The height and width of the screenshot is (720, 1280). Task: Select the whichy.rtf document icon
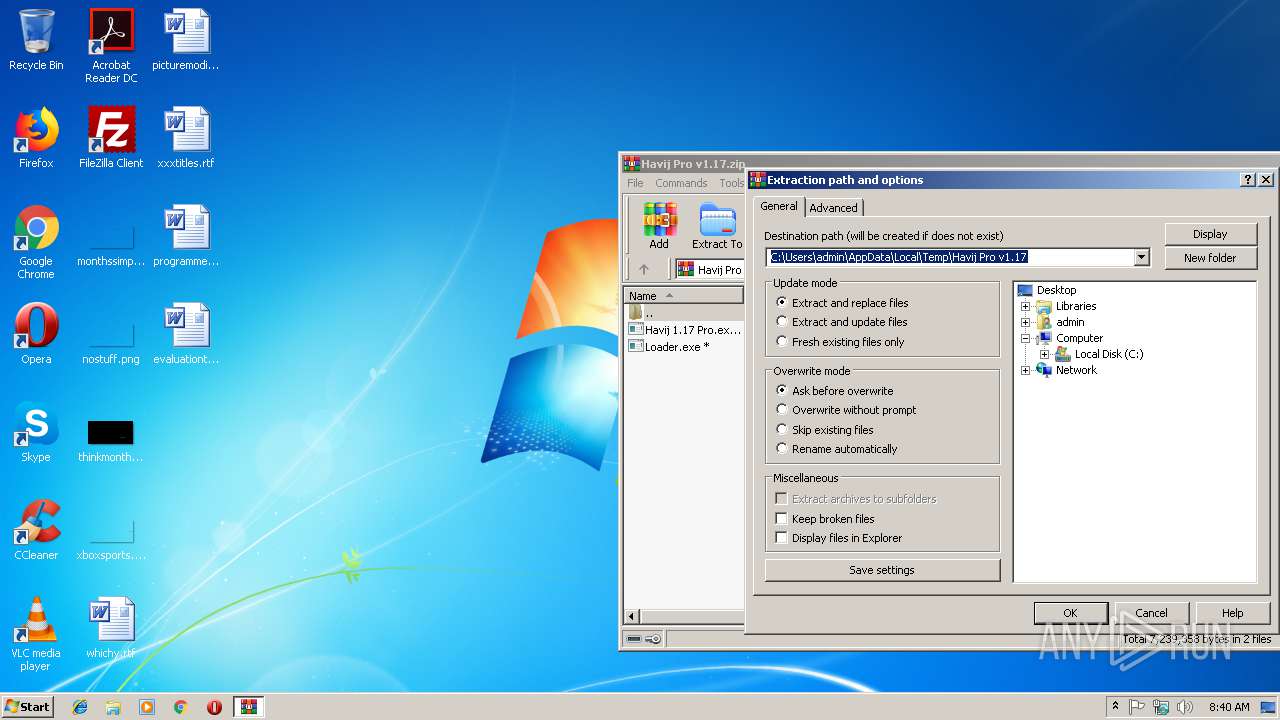tap(111, 628)
